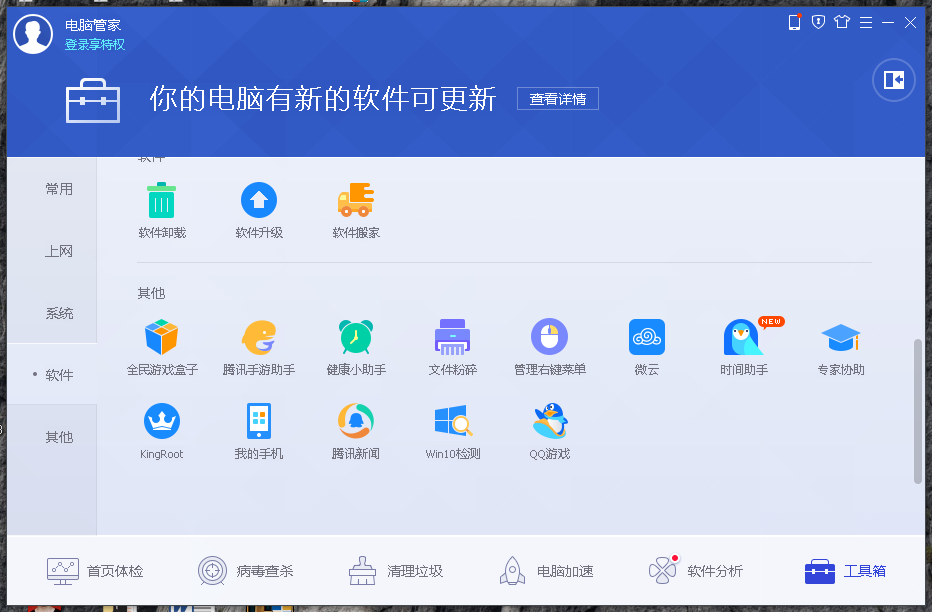Click 你的电脑有新的软件可更新 headline

pyautogui.click(x=323, y=99)
